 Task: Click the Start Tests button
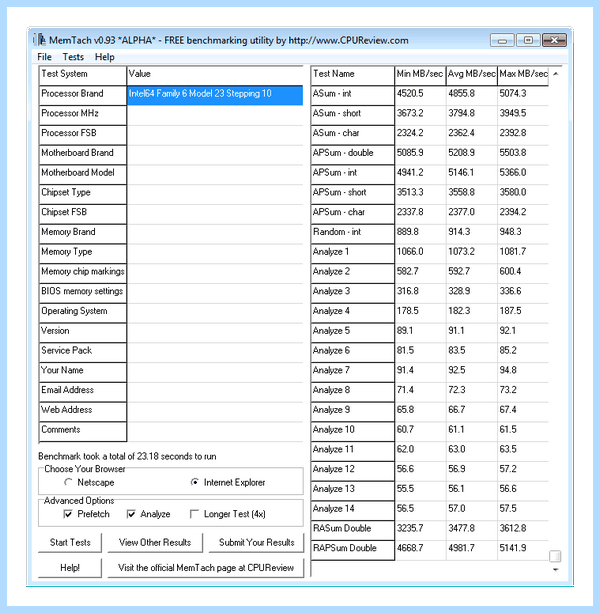point(70,543)
